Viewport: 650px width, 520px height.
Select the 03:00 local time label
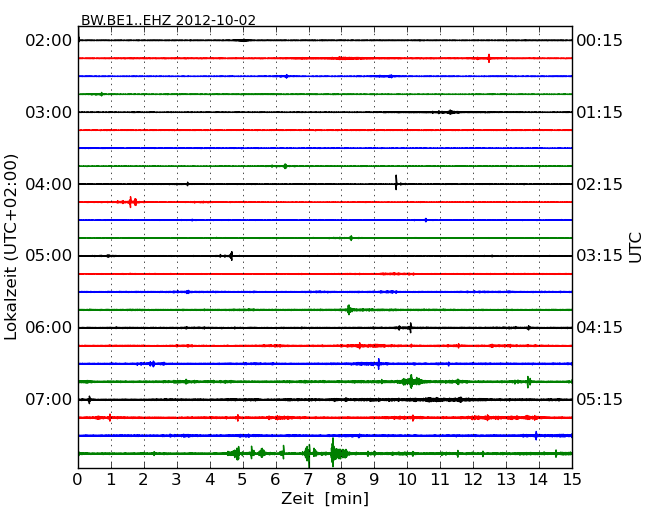point(49,112)
